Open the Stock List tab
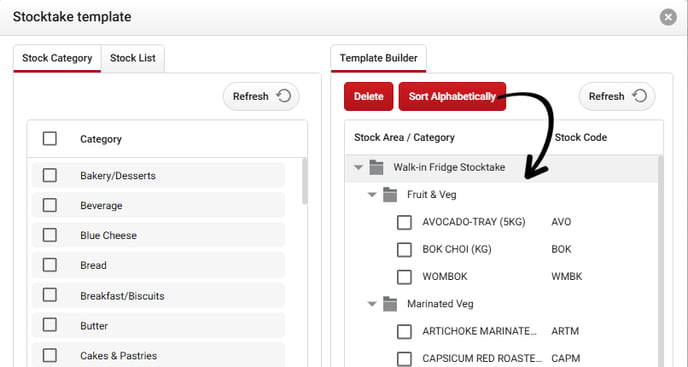 coord(133,58)
